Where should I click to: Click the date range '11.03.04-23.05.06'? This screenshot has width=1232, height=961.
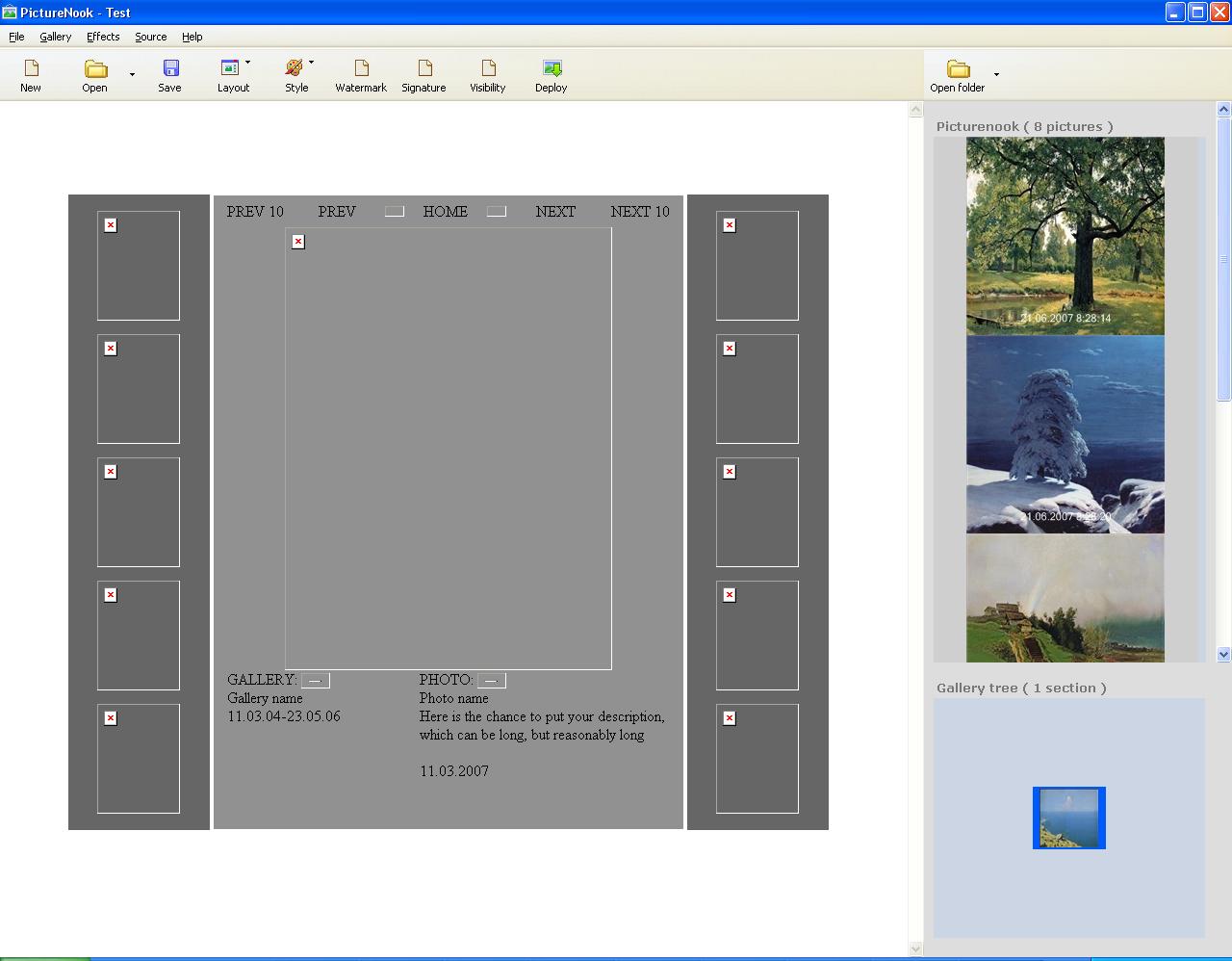[284, 716]
